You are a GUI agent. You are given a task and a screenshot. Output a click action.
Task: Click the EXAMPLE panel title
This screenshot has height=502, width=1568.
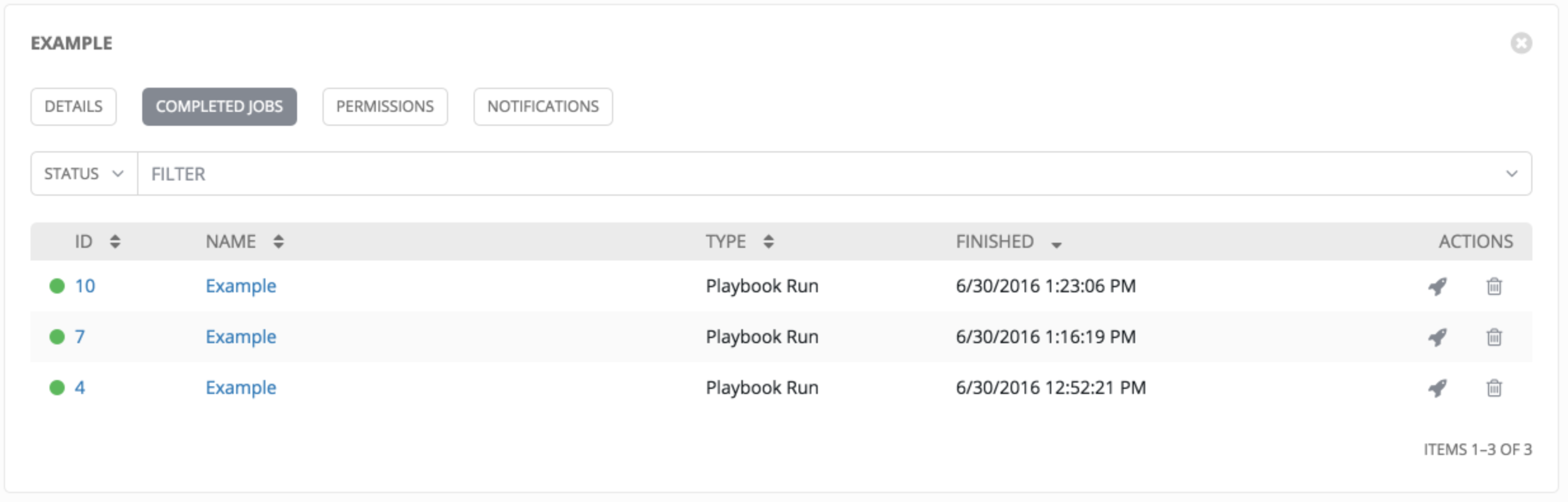tap(72, 43)
